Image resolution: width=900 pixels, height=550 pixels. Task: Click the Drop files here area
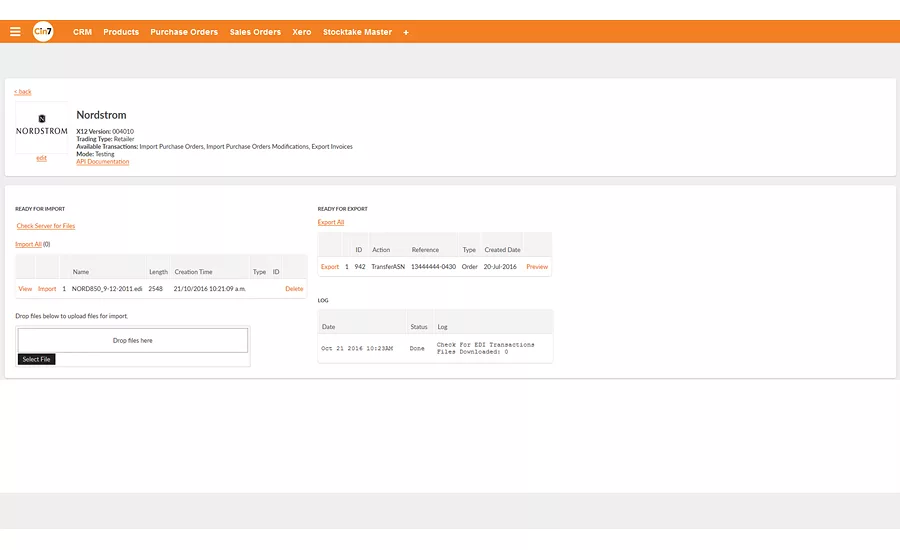133,340
